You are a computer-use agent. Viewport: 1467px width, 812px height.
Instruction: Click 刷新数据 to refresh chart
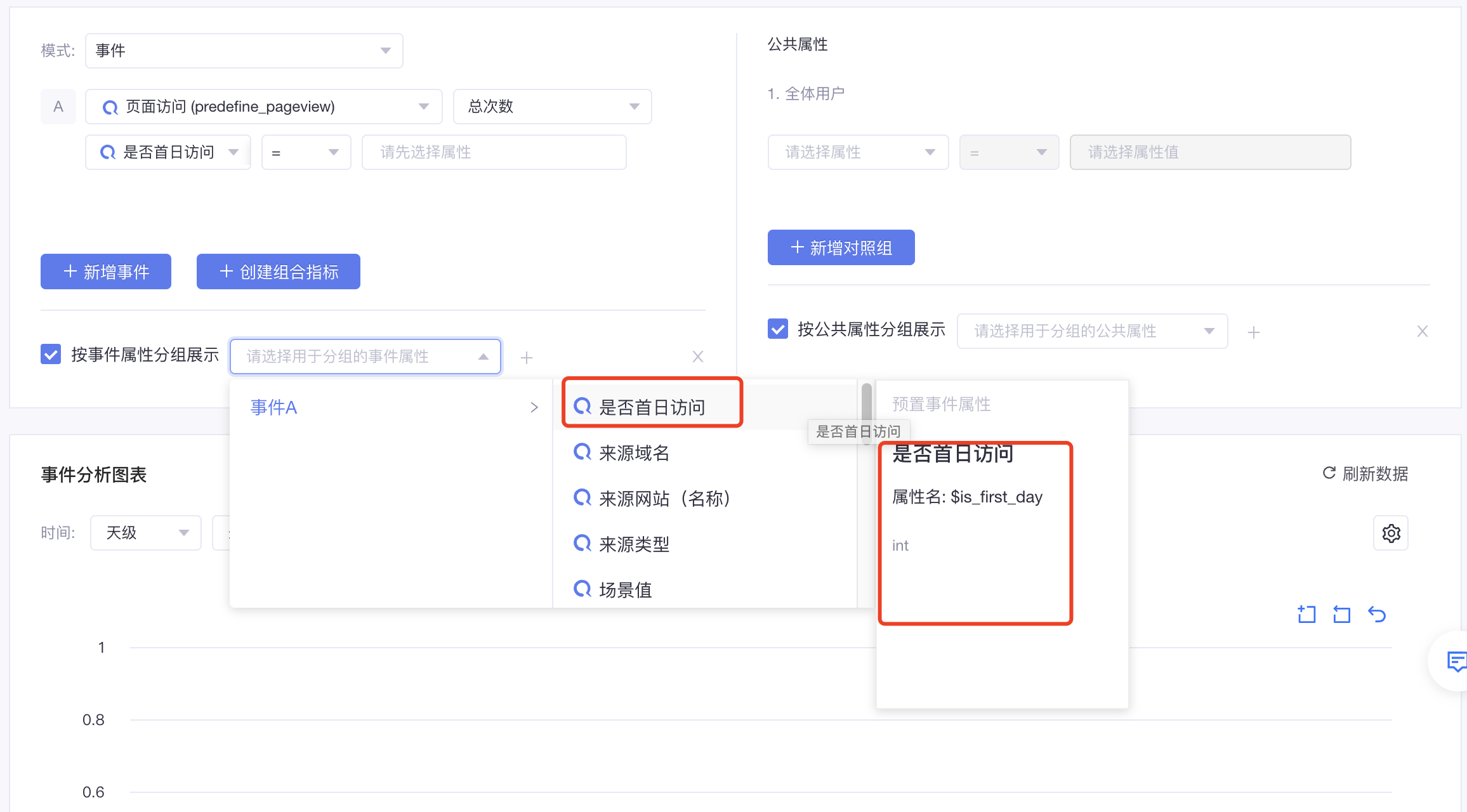(1365, 474)
